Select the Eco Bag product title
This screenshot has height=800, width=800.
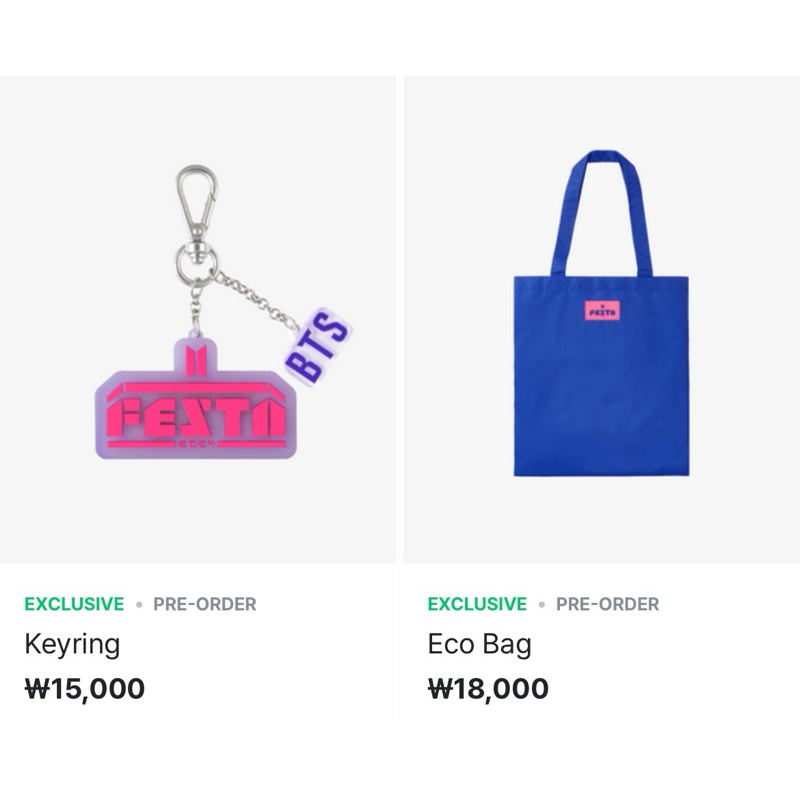[480, 644]
